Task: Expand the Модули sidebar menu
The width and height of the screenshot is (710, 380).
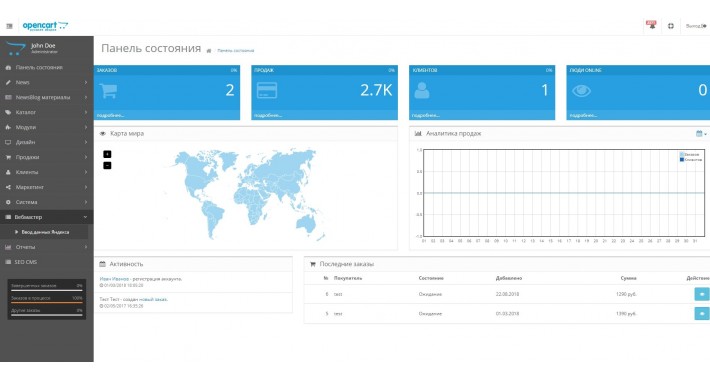Action: point(47,127)
